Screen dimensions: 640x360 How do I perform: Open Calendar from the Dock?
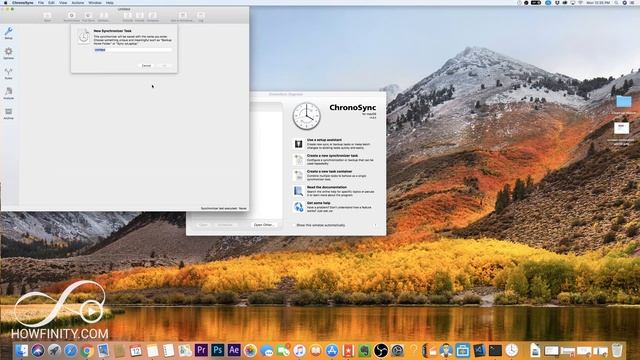(x=136, y=350)
